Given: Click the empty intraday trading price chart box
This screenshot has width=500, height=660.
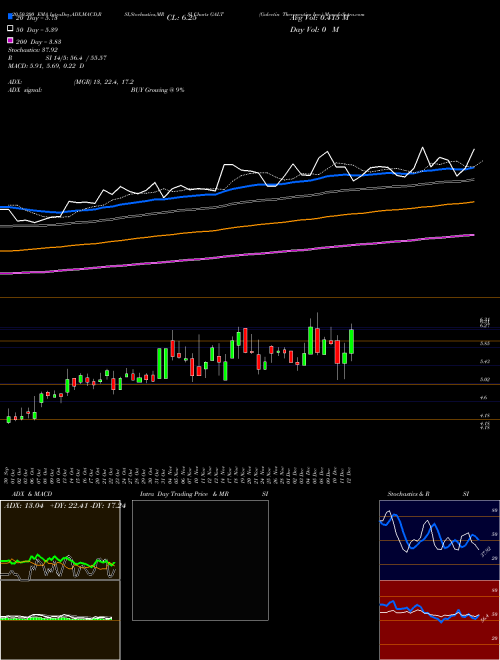Looking at the screenshot, I should coord(200,560).
